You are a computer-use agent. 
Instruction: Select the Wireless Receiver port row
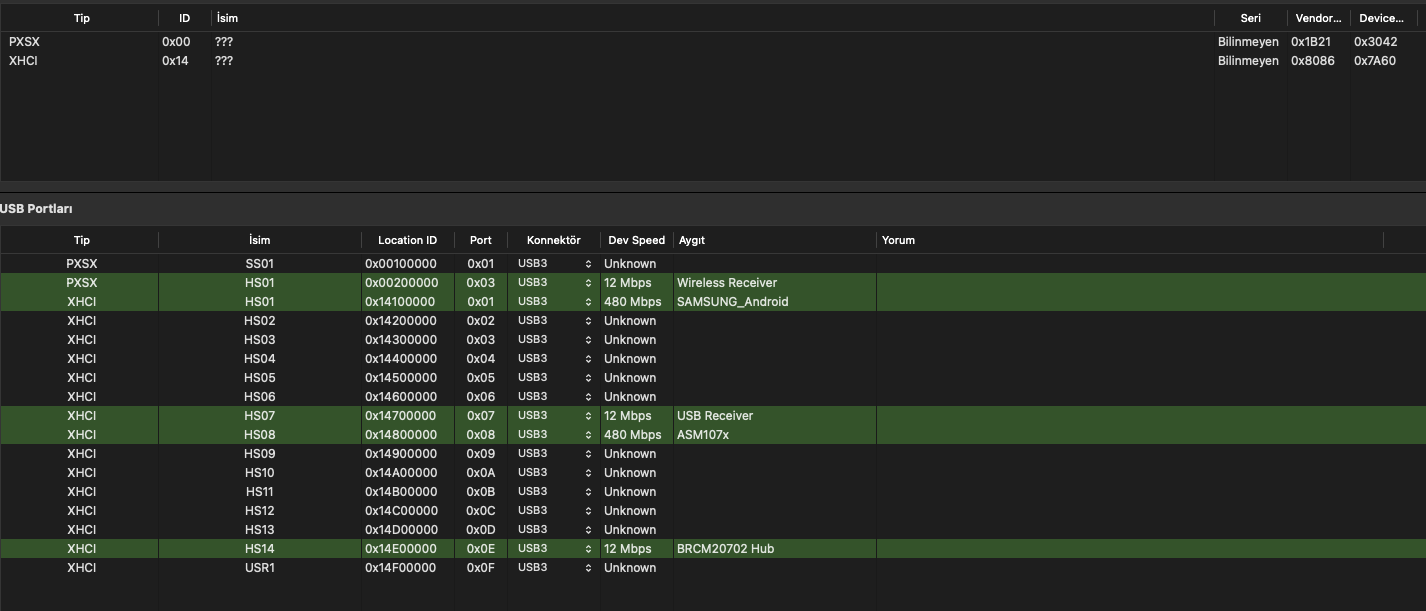(726, 283)
